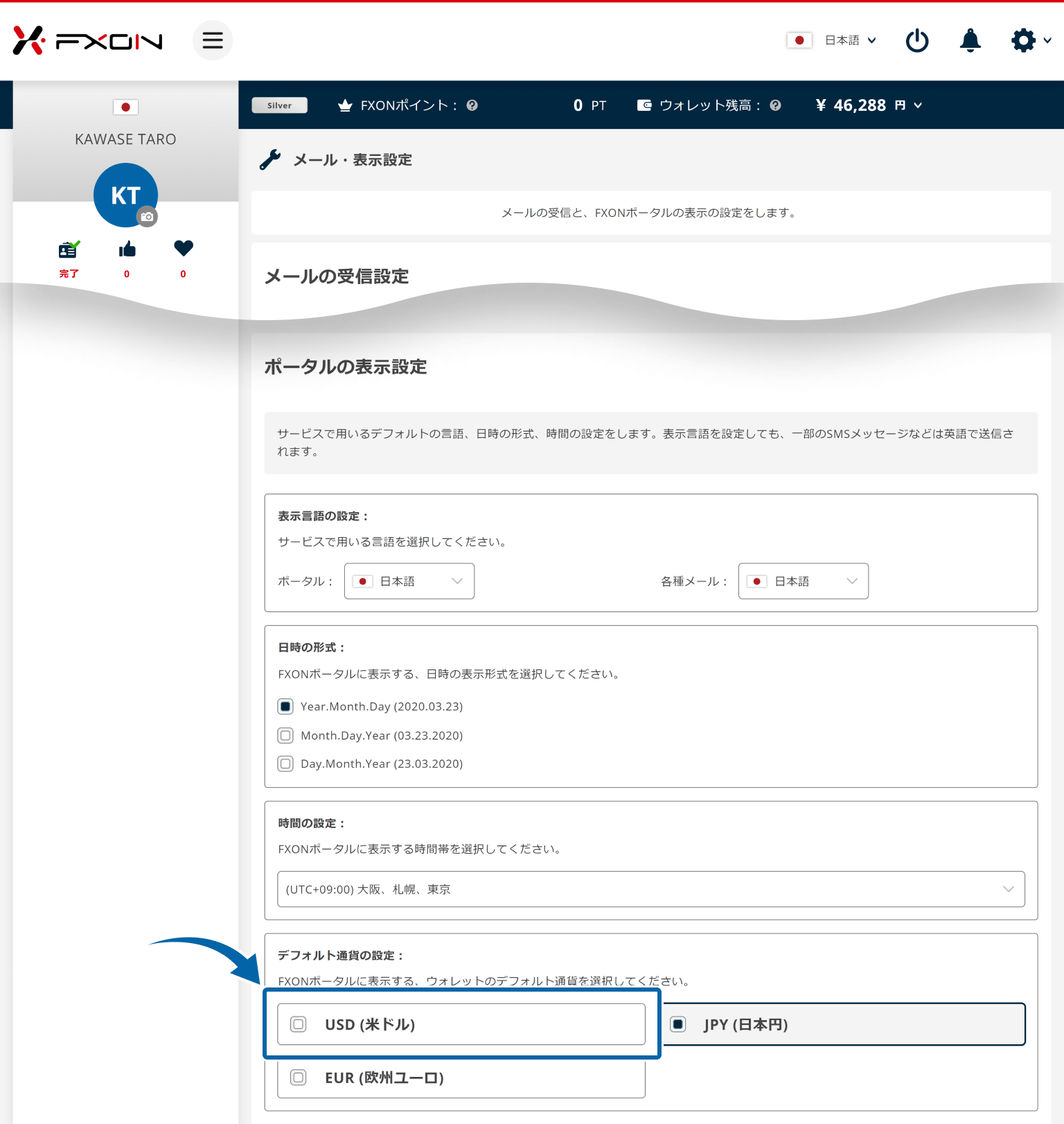Viewport: 1064px width, 1124px height.
Task: Click the ポータルの表示設定 heading
Action: click(x=346, y=367)
